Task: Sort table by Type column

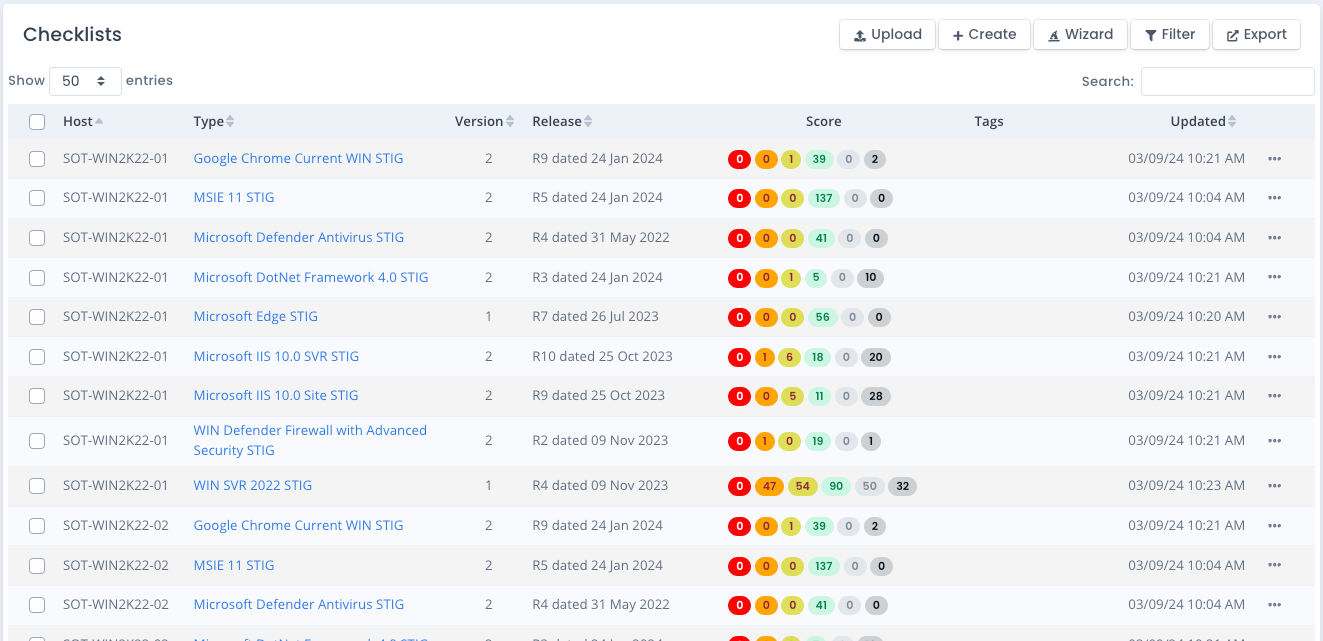Action: pos(213,121)
